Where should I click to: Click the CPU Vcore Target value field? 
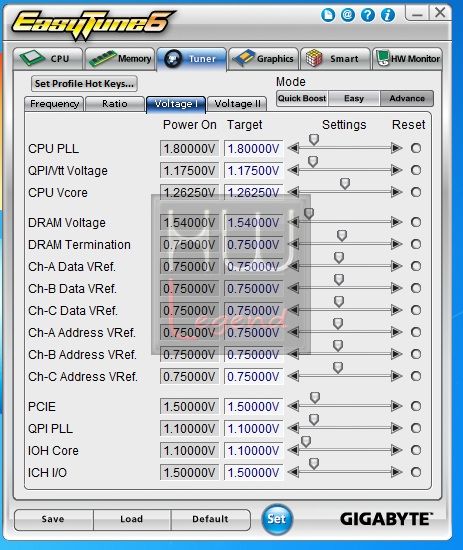(254, 192)
